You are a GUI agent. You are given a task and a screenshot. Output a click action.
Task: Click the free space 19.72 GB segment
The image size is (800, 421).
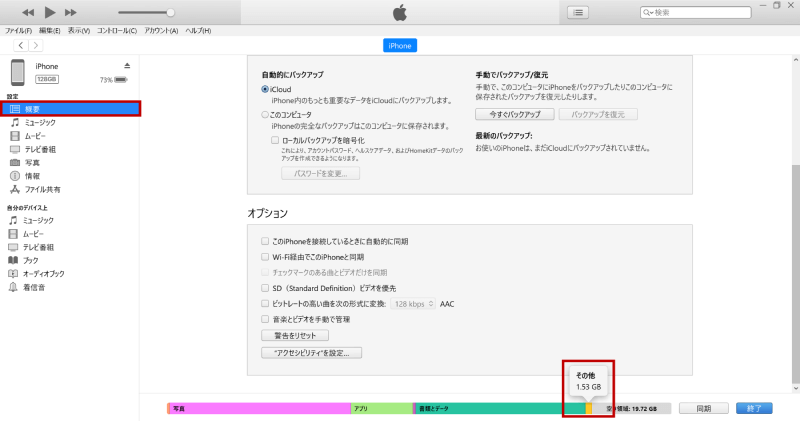(x=632, y=408)
